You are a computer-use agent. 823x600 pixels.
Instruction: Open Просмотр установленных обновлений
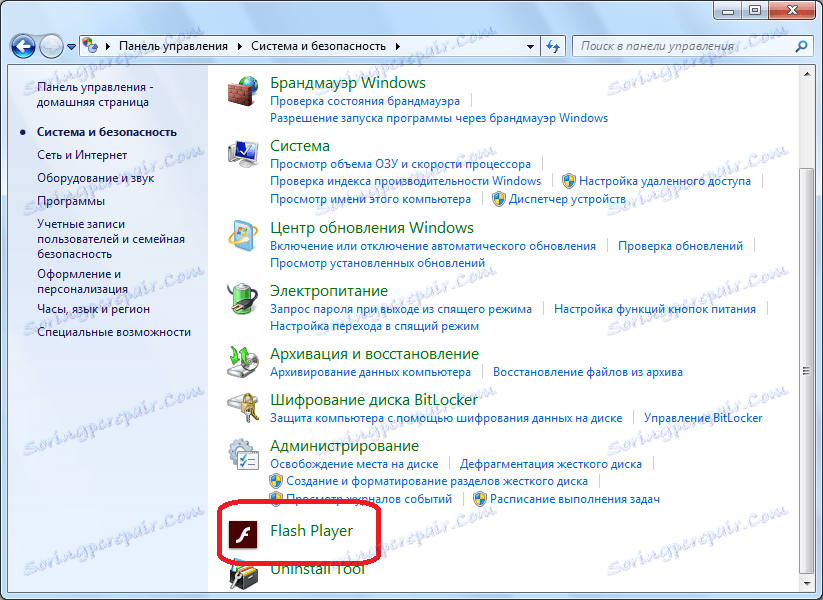tap(377, 263)
